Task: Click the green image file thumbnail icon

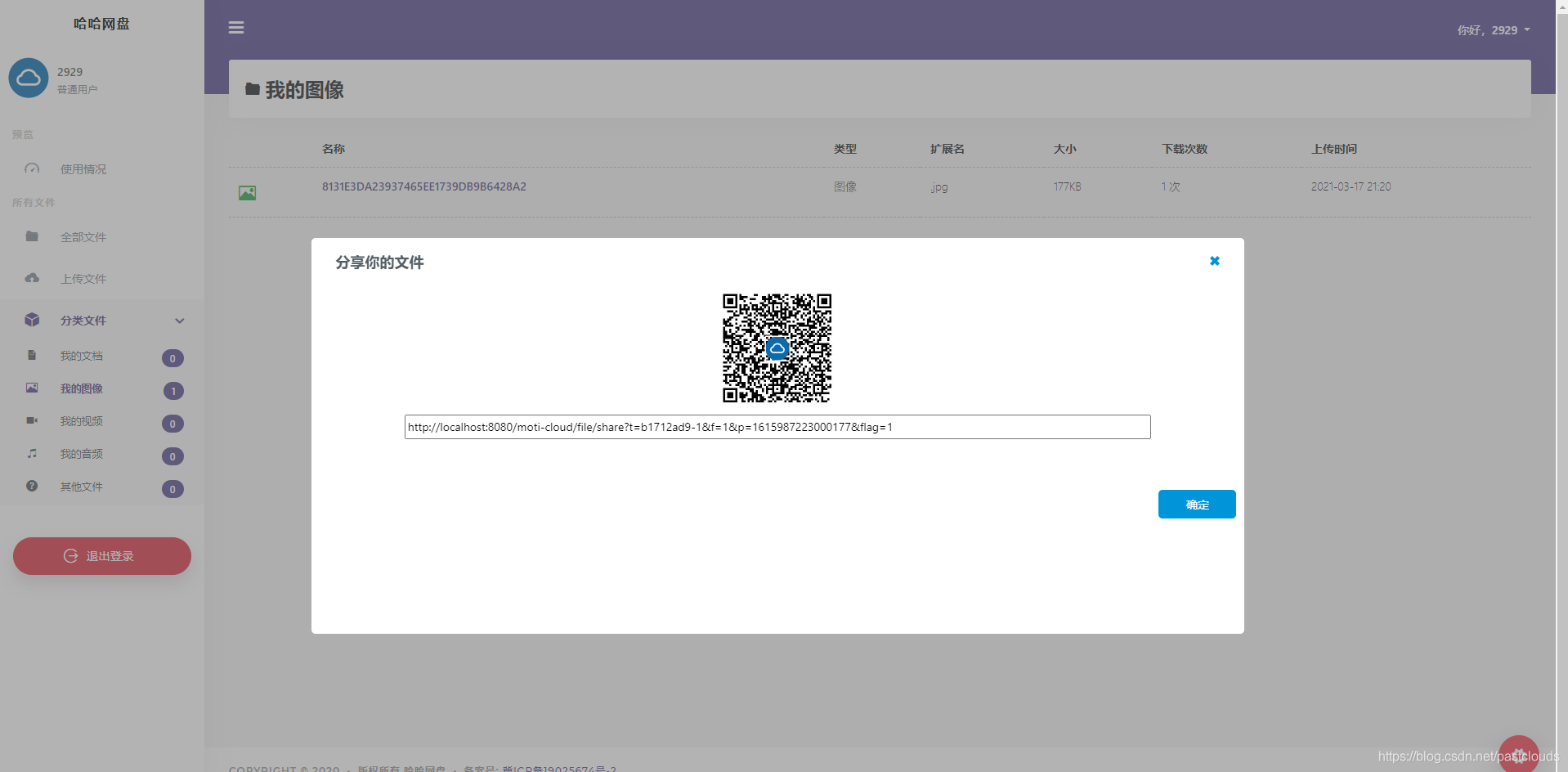Action: click(247, 193)
